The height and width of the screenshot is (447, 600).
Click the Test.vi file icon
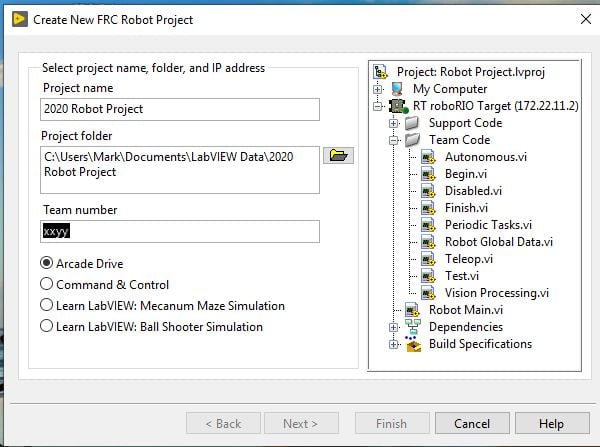(428, 276)
